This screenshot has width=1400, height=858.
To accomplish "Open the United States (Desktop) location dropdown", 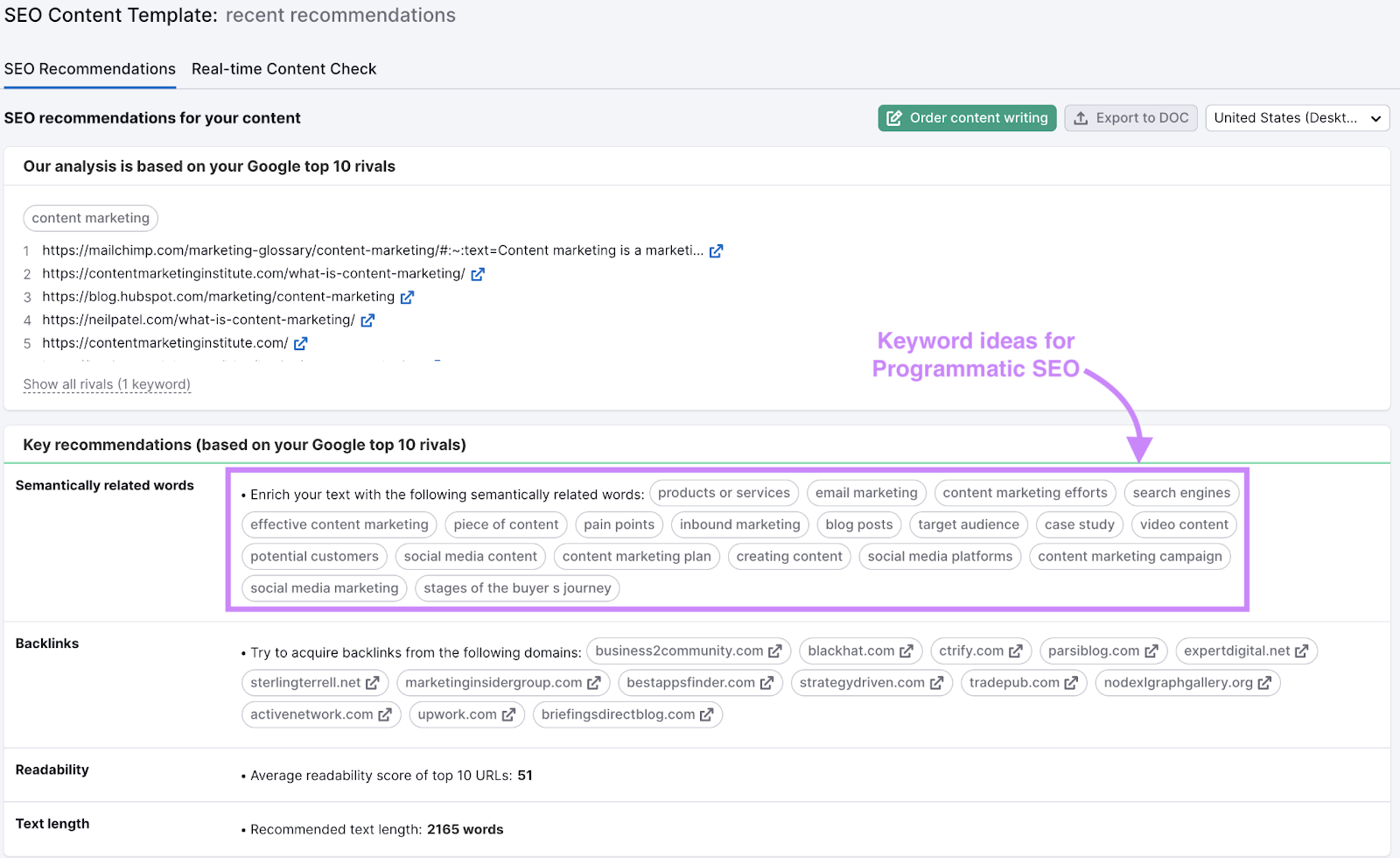I will (x=1297, y=118).
